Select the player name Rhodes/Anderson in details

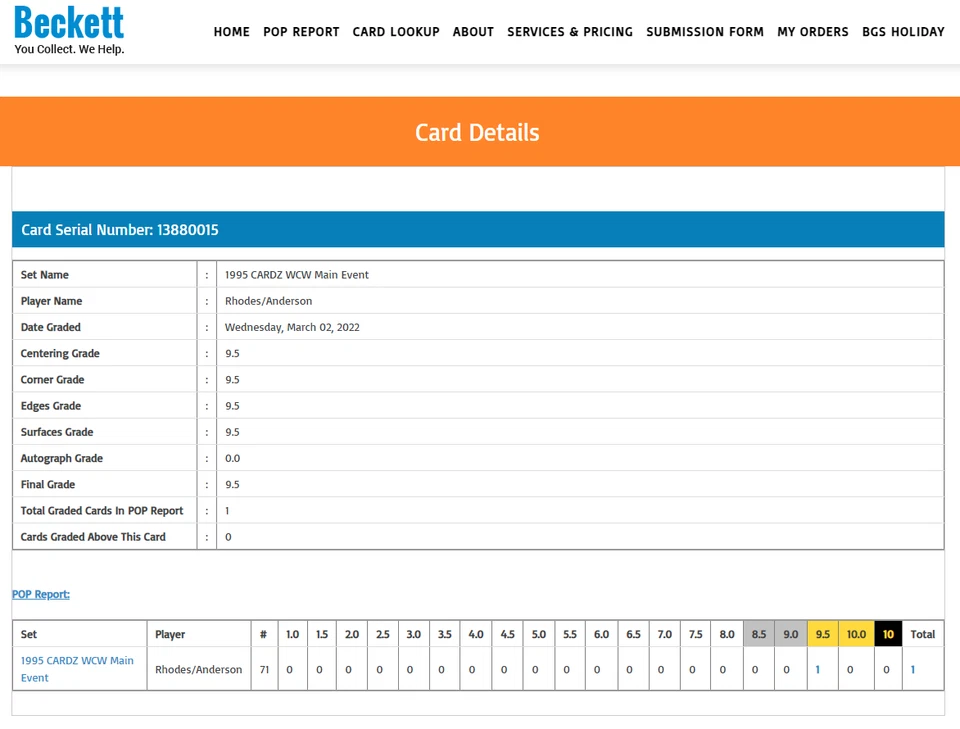tap(269, 301)
